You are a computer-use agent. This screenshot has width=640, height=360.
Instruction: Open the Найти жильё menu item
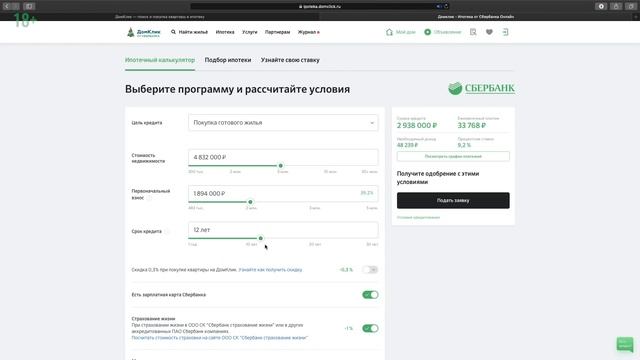(193, 32)
